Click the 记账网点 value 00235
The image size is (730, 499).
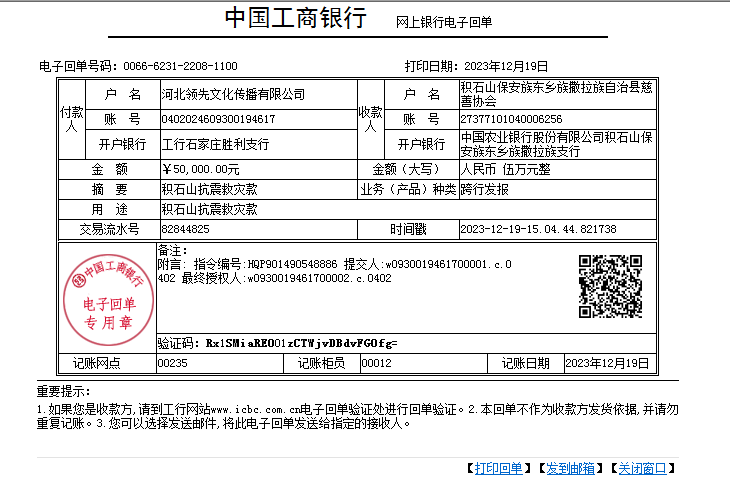click(173, 363)
